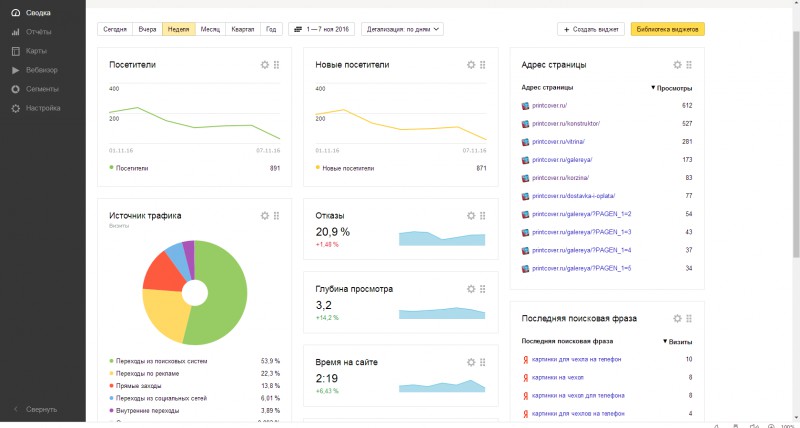Open the Детализация: по дням dropdown
This screenshot has width=800, height=428.
pyautogui.click(x=402, y=29)
